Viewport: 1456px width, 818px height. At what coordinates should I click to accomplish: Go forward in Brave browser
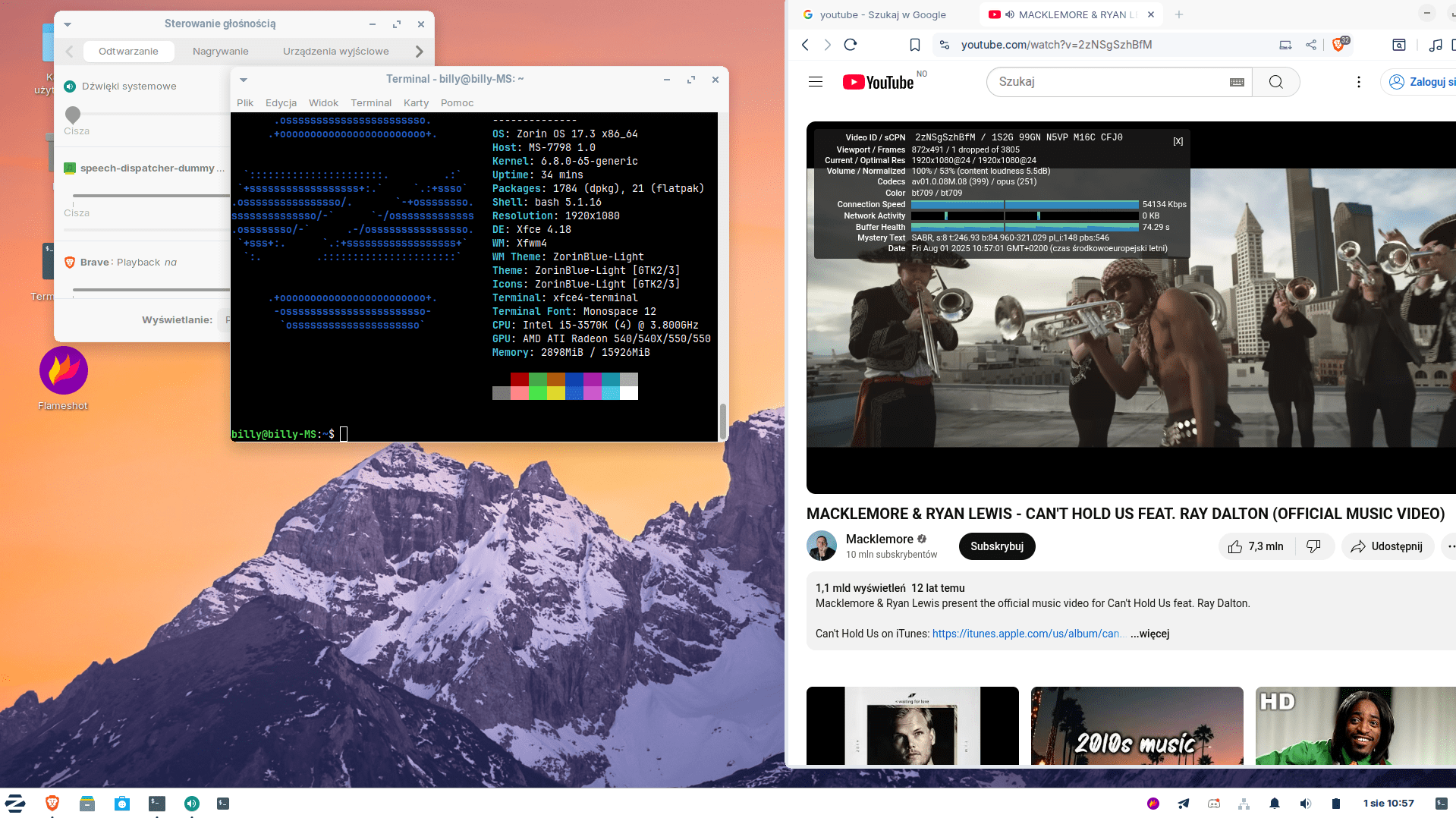coord(828,45)
